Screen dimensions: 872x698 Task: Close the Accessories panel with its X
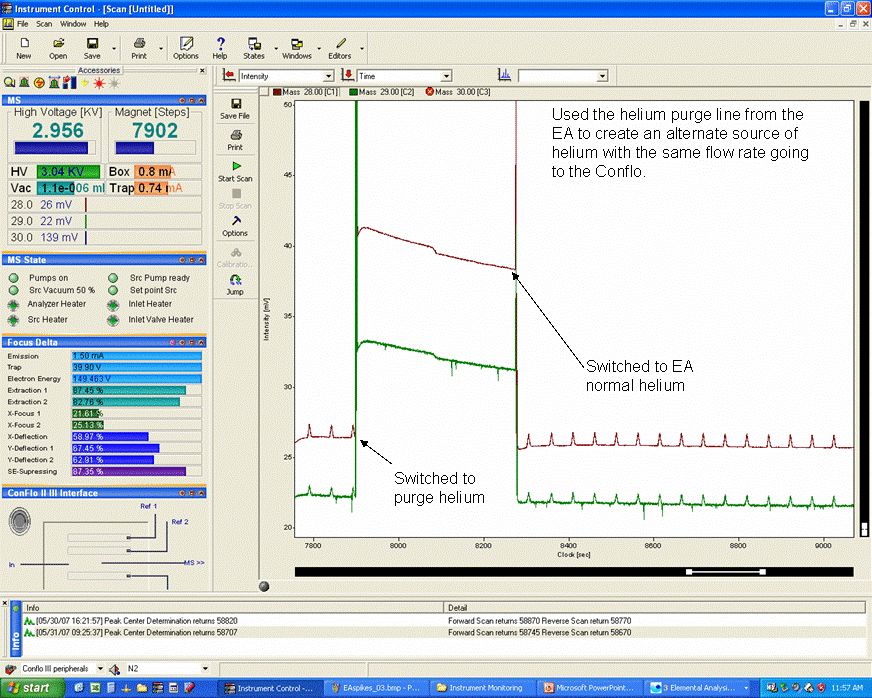(x=202, y=71)
